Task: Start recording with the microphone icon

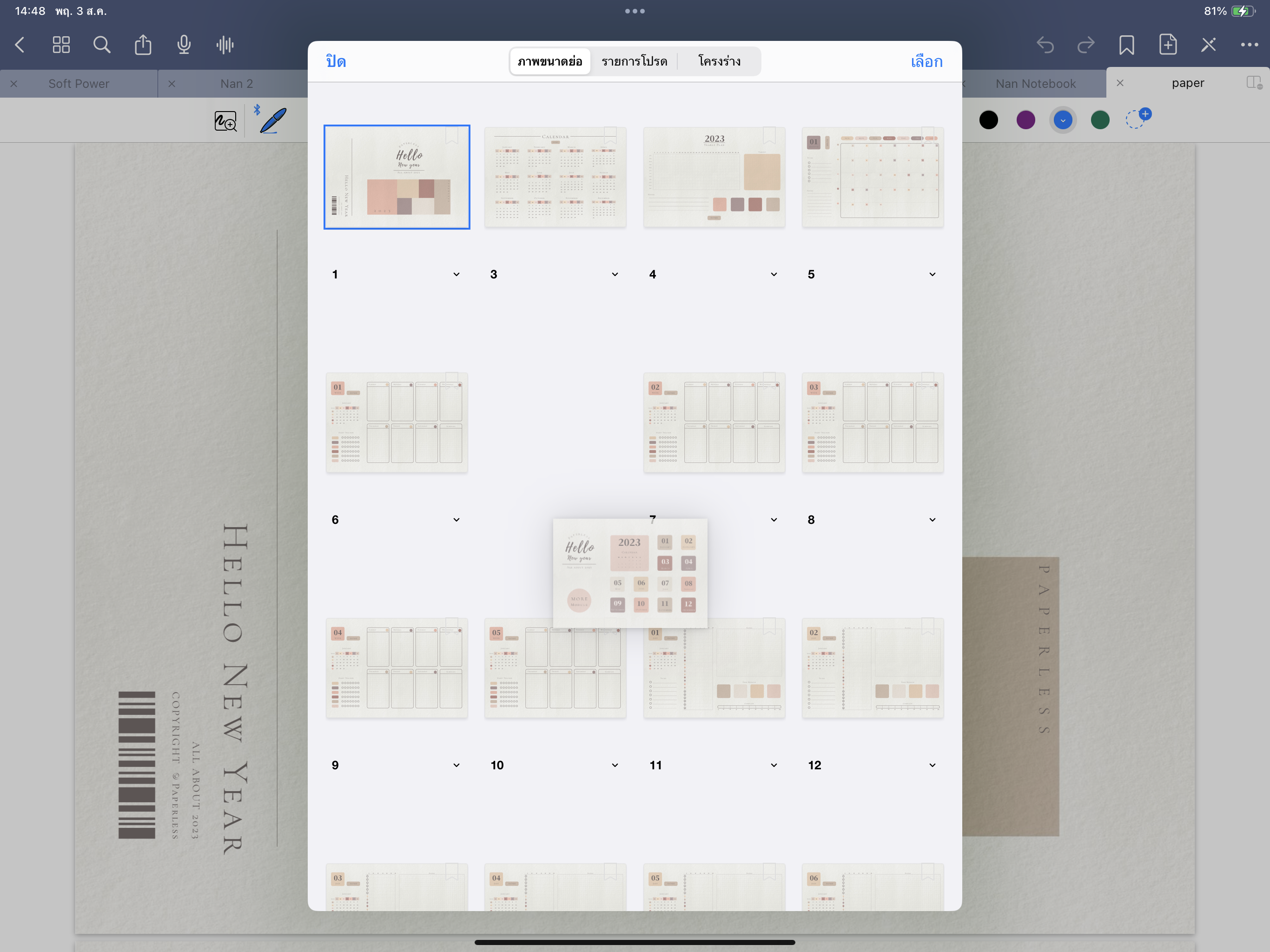Action: (x=184, y=45)
